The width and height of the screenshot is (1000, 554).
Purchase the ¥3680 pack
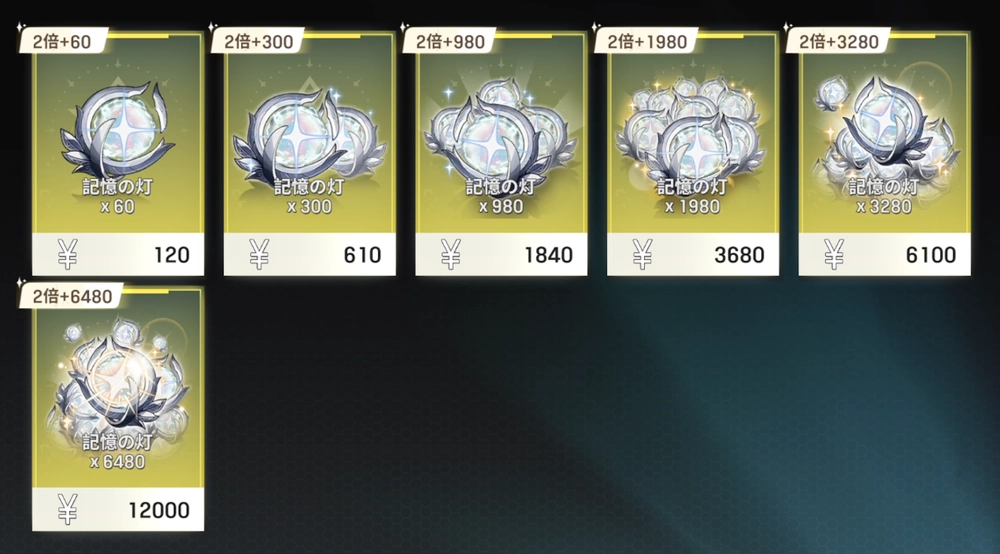point(693,254)
